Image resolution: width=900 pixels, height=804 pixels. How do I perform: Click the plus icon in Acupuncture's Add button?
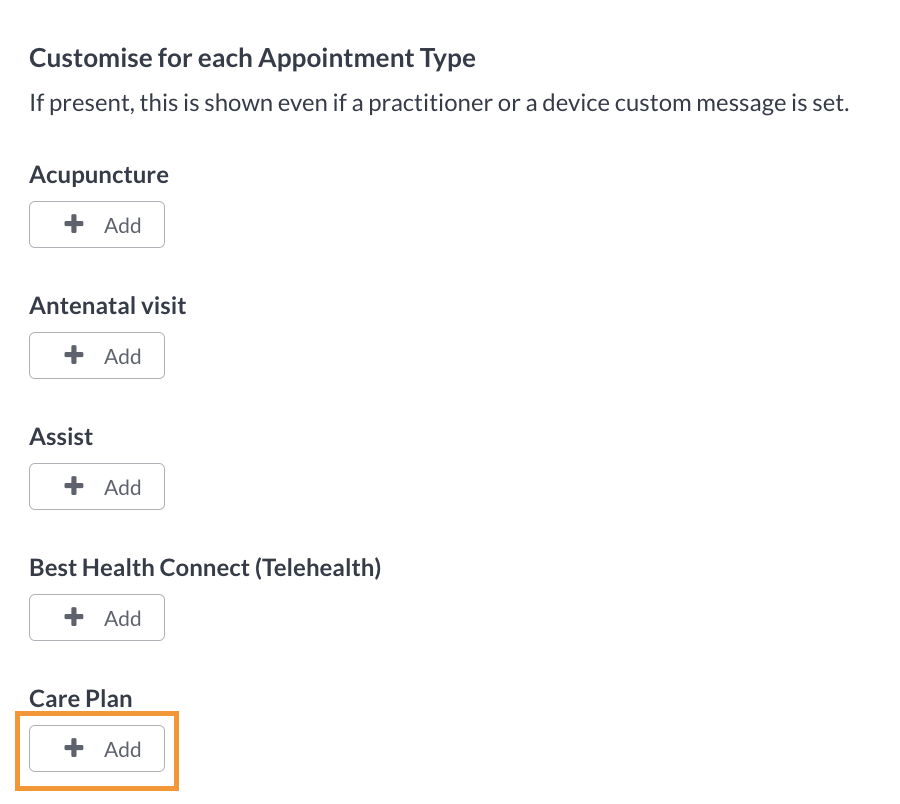[x=72, y=224]
